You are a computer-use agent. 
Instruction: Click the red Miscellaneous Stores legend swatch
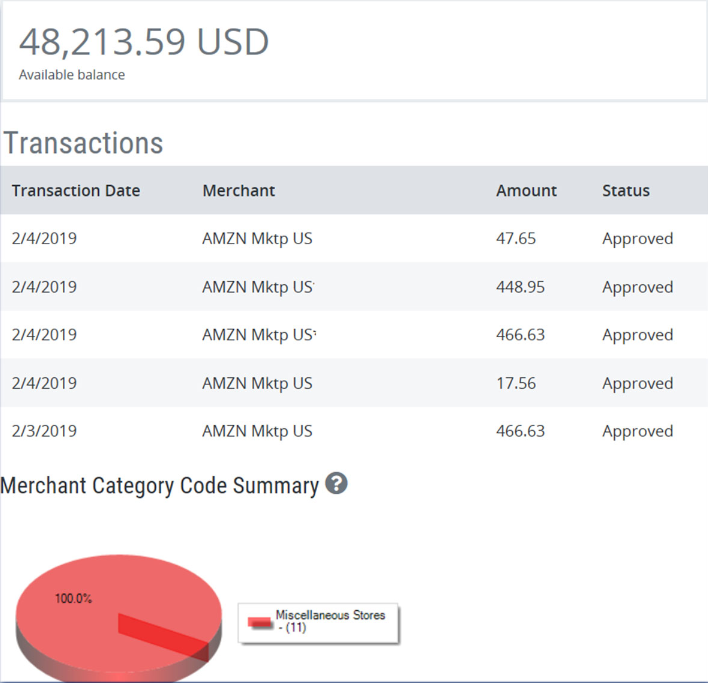click(x=261, y=622)
